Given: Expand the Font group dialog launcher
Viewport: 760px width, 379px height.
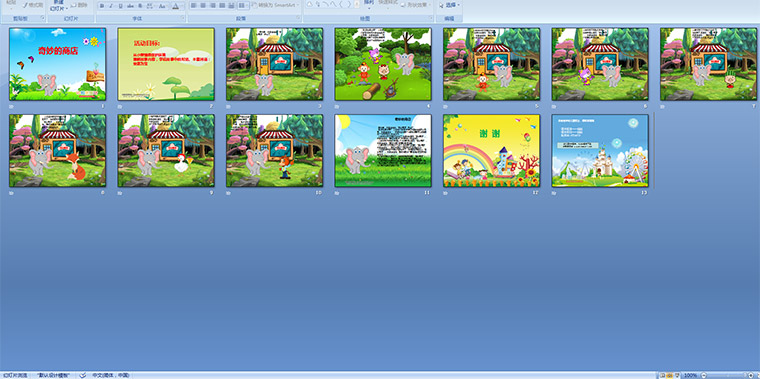Looking at the screenshot, I should click(183, 18).
